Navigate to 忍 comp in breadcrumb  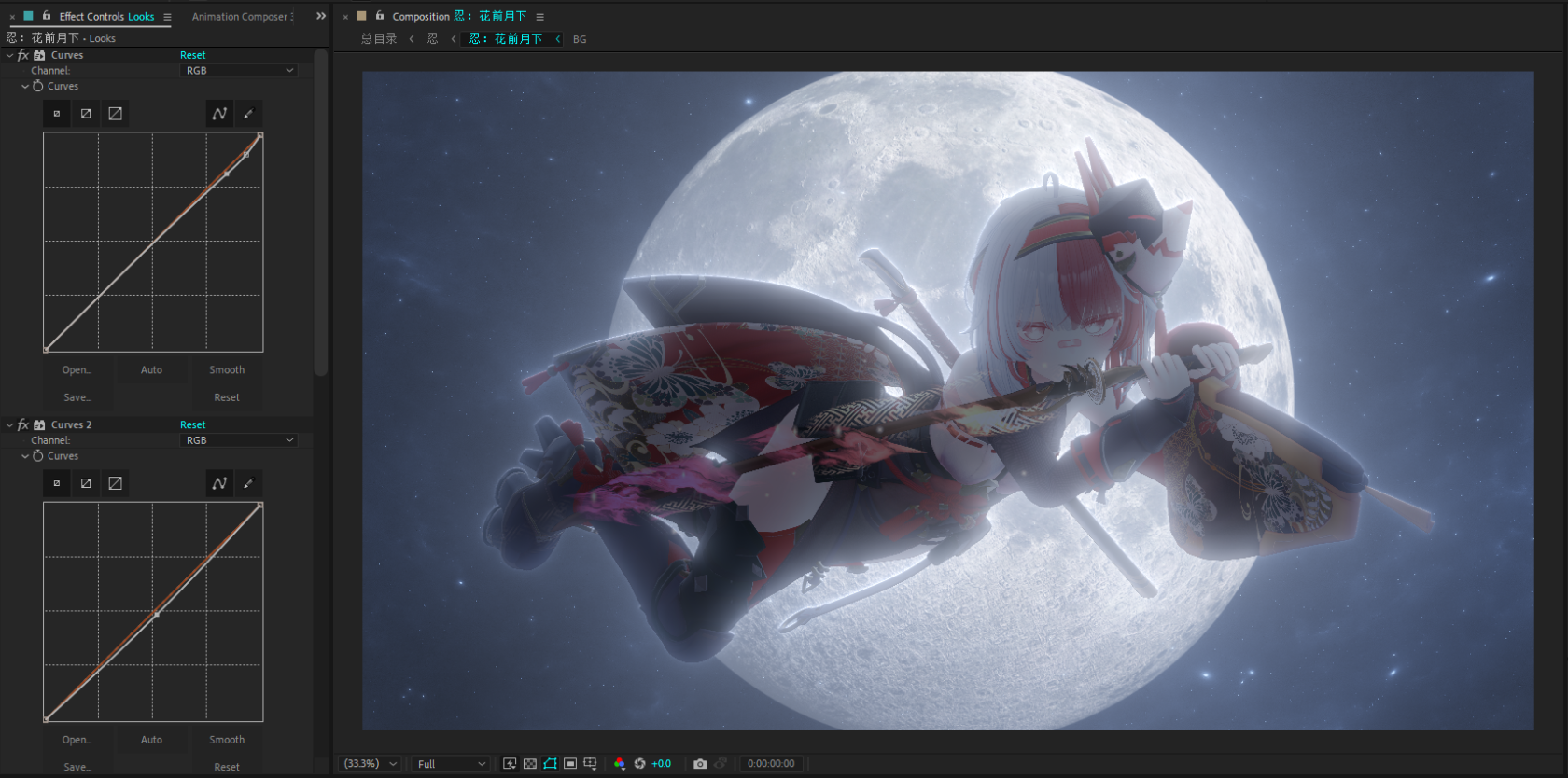click(x=432, y=39)
